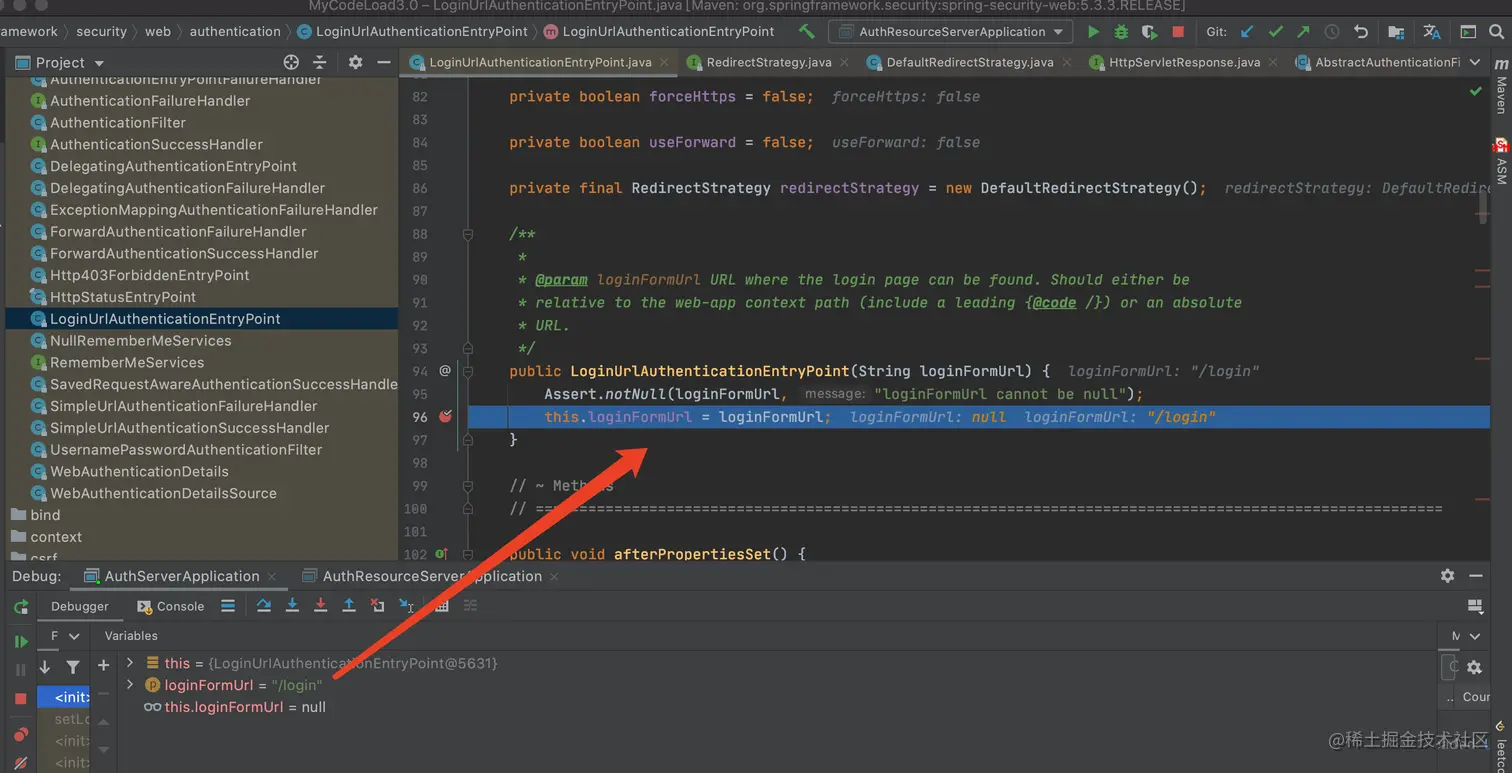Switch to the DefaultRedirectStrategy.java tab
This screenshot has width=1512, height=773.
click(x=969, y=62)
